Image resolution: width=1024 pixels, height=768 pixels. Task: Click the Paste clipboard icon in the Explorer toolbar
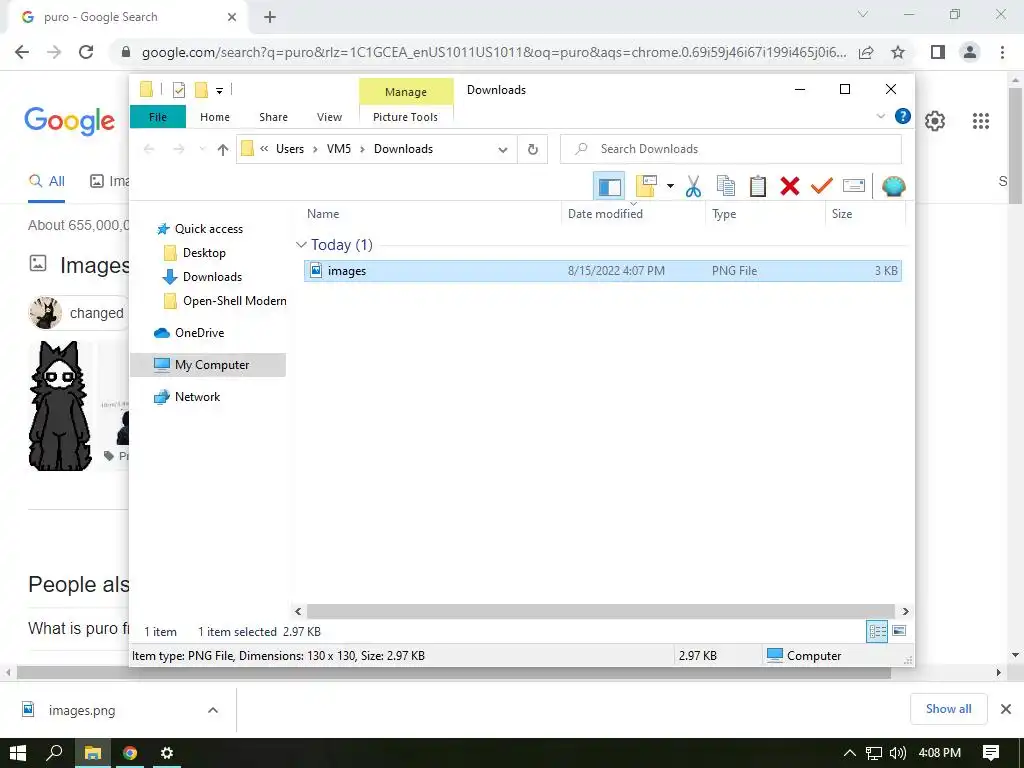click(x=758, y=186)
